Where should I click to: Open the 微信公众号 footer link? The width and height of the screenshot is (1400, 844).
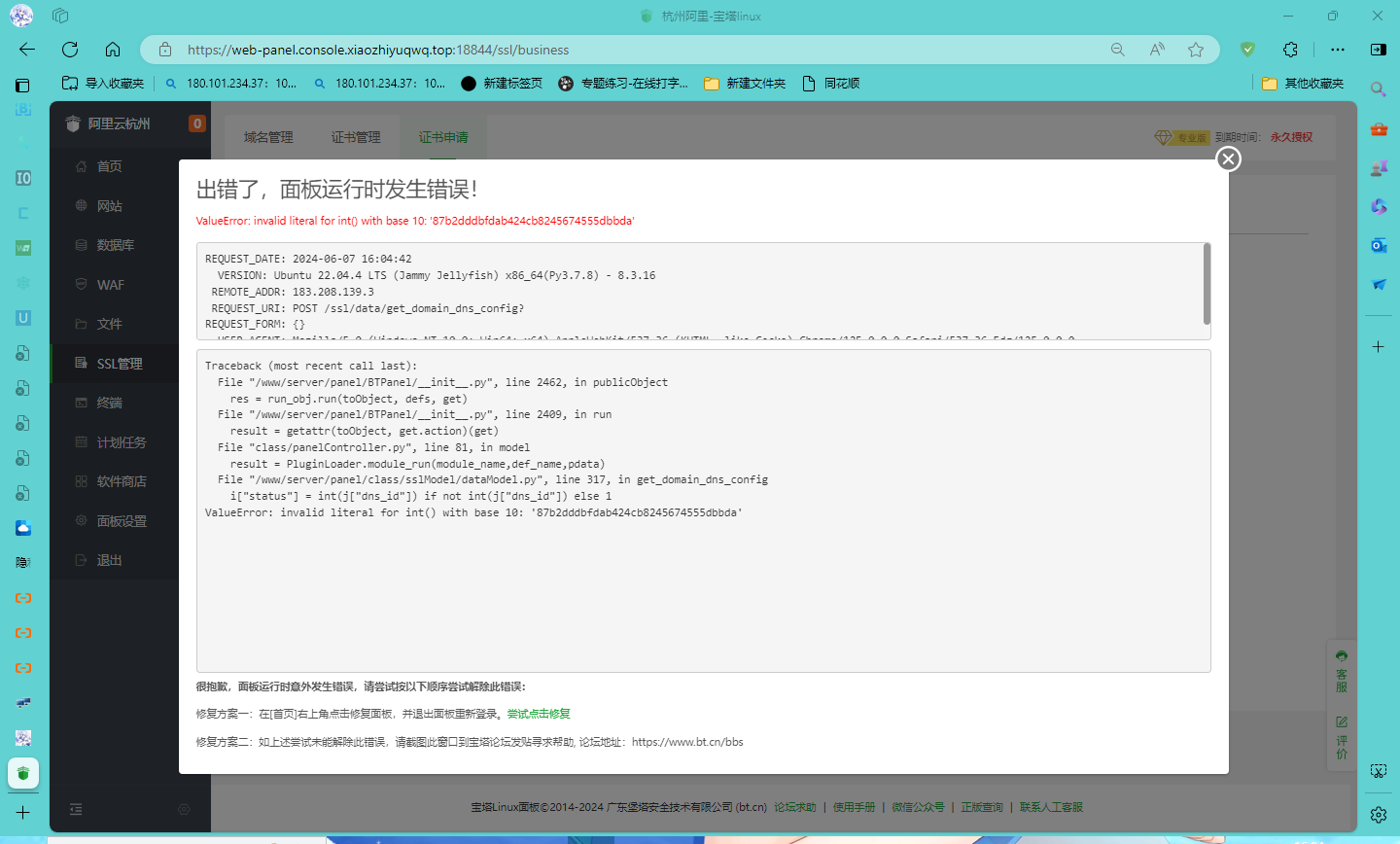(918, 807)
